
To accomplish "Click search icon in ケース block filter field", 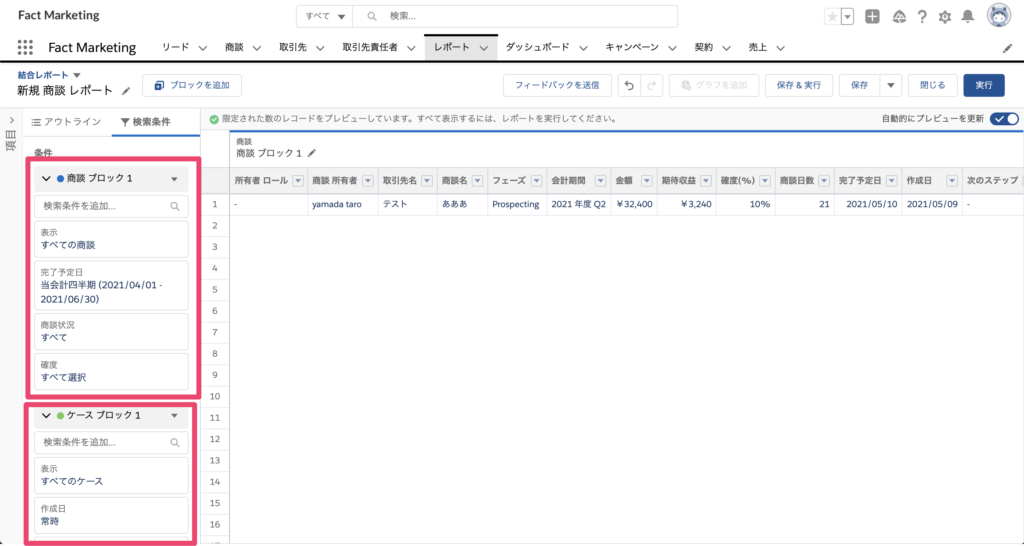I will (175, 443).
